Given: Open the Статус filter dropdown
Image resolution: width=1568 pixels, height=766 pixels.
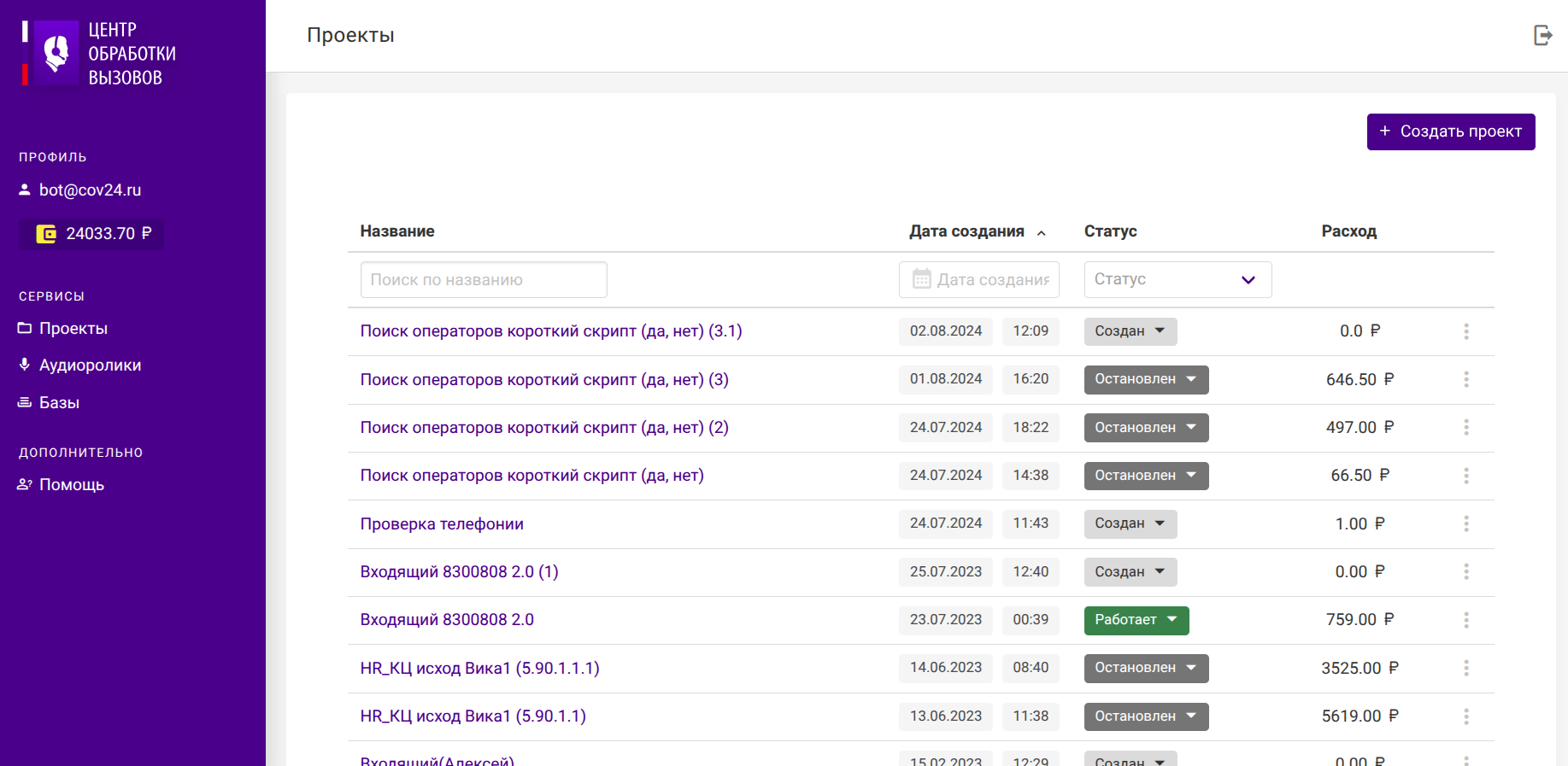Looking at the screenshot, I should [1177, 279].
